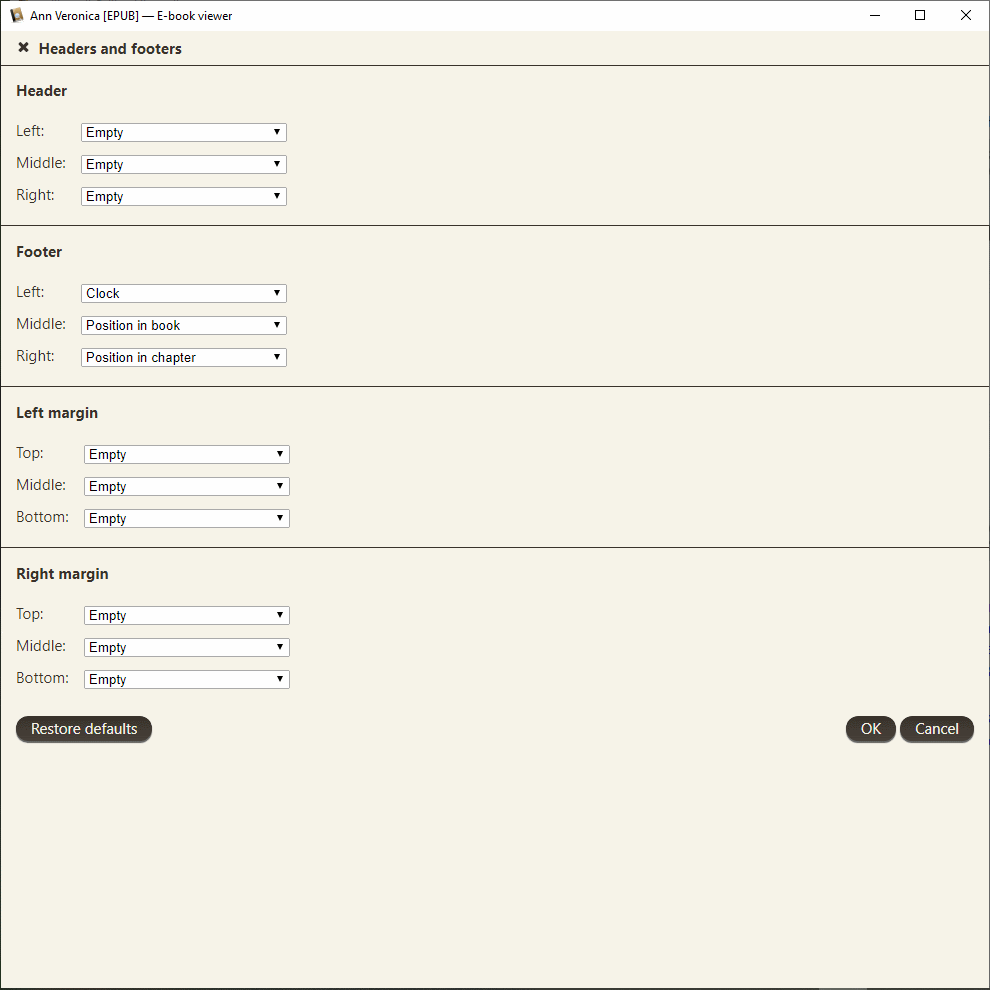Click the calibre app icon in title bar
Image resolution: width=990 pixels, height=990 pixels.
[16, 15]
